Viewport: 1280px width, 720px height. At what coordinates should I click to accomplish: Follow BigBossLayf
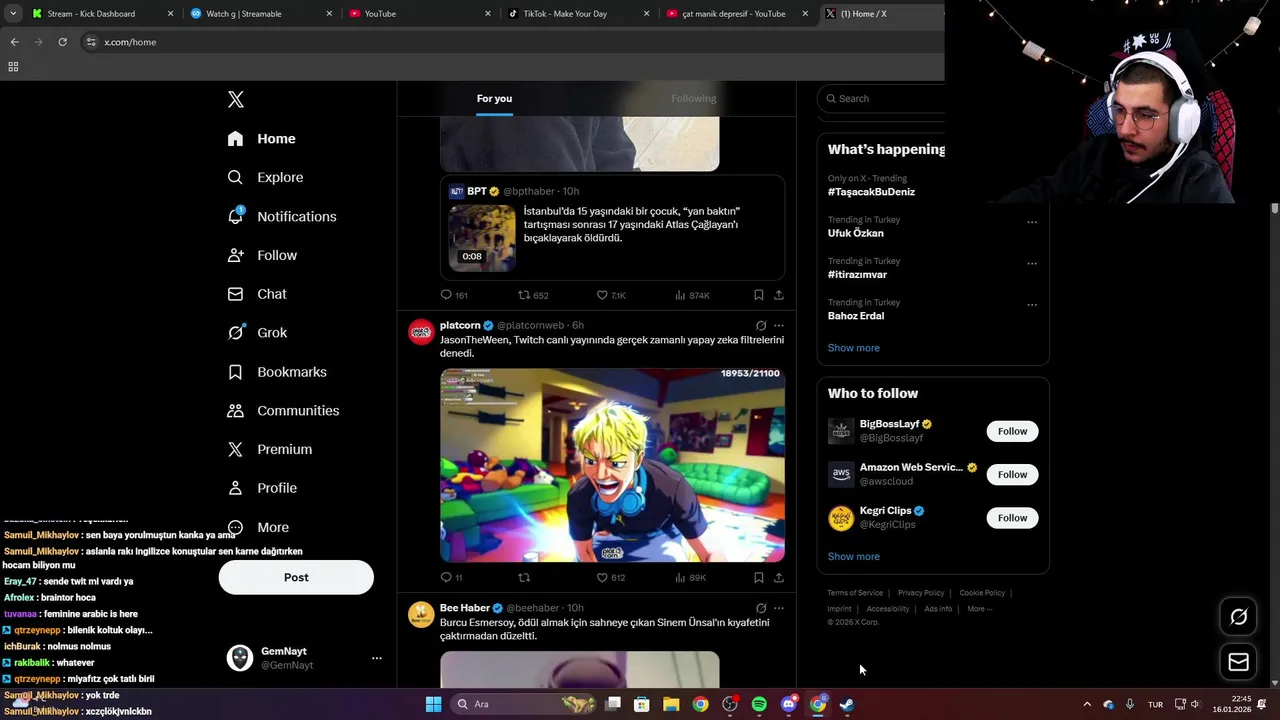pyautogui.click(x=1012, y=431)
